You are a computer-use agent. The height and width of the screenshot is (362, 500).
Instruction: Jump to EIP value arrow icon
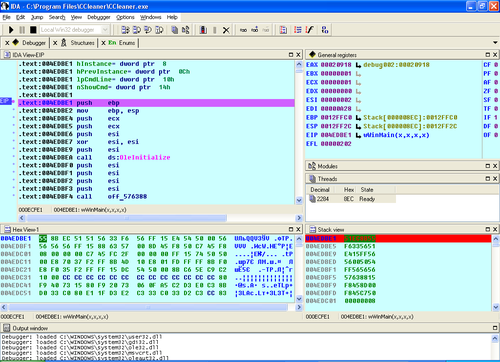(x=358, y=135)
